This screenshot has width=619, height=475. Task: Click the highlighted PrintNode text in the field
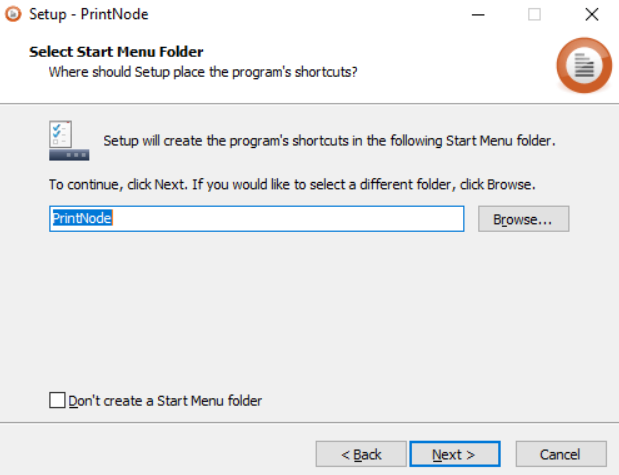point(81,219)
